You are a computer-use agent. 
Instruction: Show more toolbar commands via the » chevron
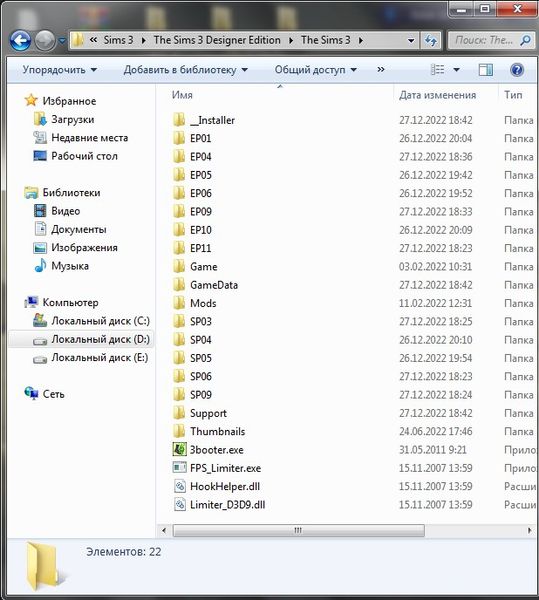pos(381,69)
